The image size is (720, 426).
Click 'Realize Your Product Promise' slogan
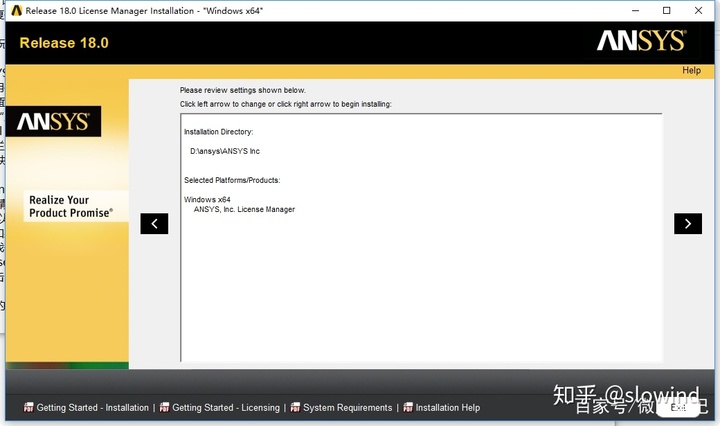click(x=71, y=207)
